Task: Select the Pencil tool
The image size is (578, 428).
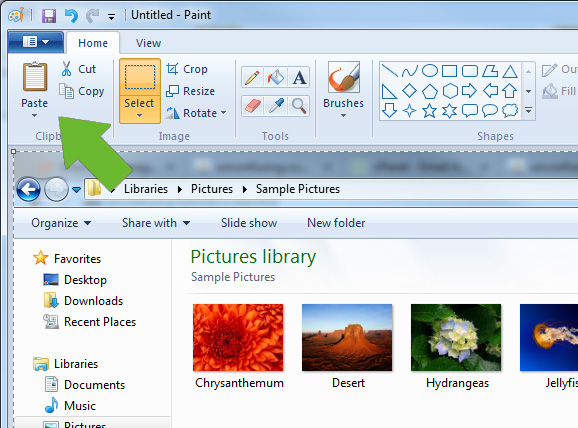Action: click(253, 78)
